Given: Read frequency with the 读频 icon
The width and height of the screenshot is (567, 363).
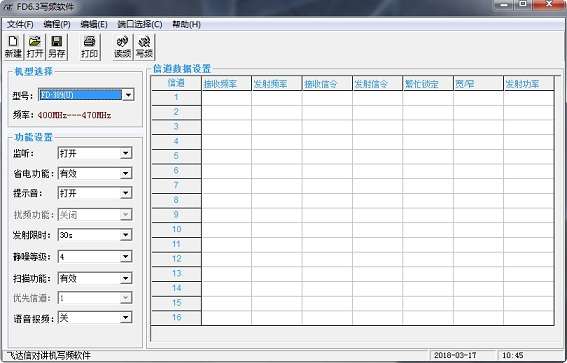Looking at the screenshot, I should pos(123,47).
